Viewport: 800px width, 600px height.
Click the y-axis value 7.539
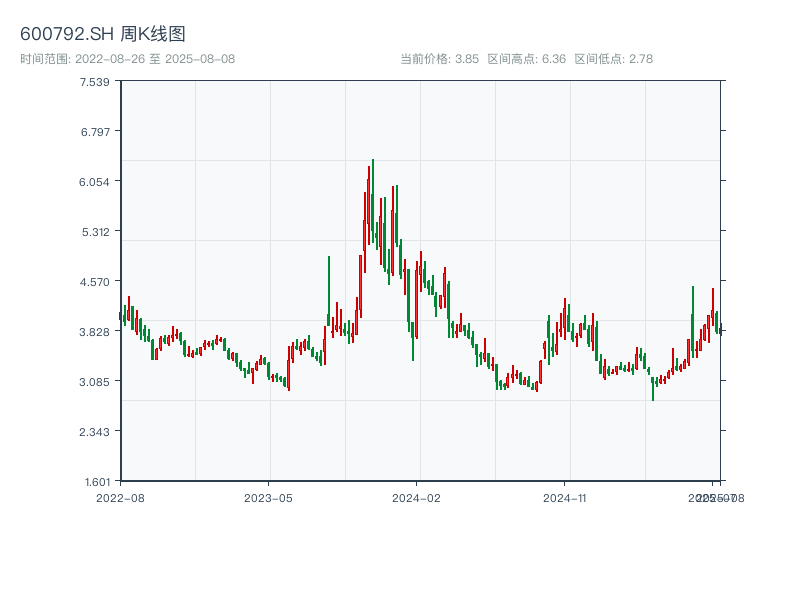(x=94, y=82)
